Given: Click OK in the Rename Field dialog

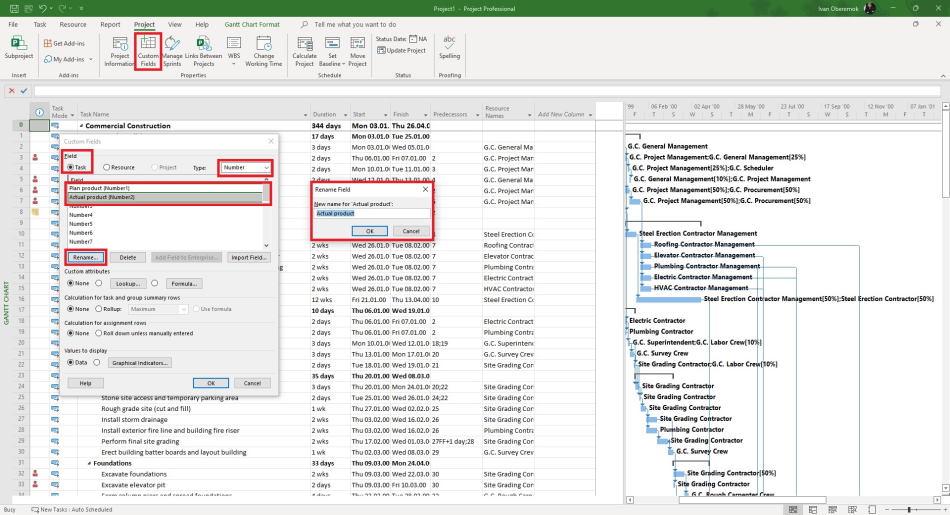Looking at the screenshot, I should point(370,231).
